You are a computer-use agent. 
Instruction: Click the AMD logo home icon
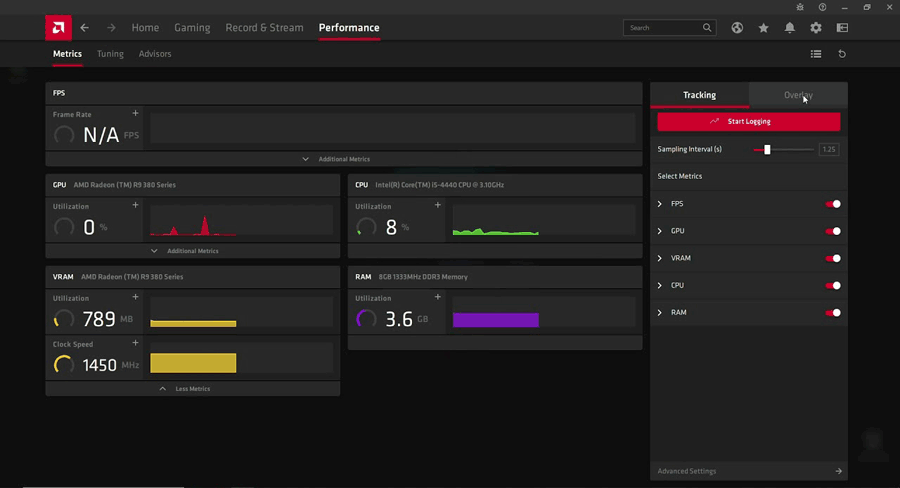pyautogui.click(x=58, y=28)
